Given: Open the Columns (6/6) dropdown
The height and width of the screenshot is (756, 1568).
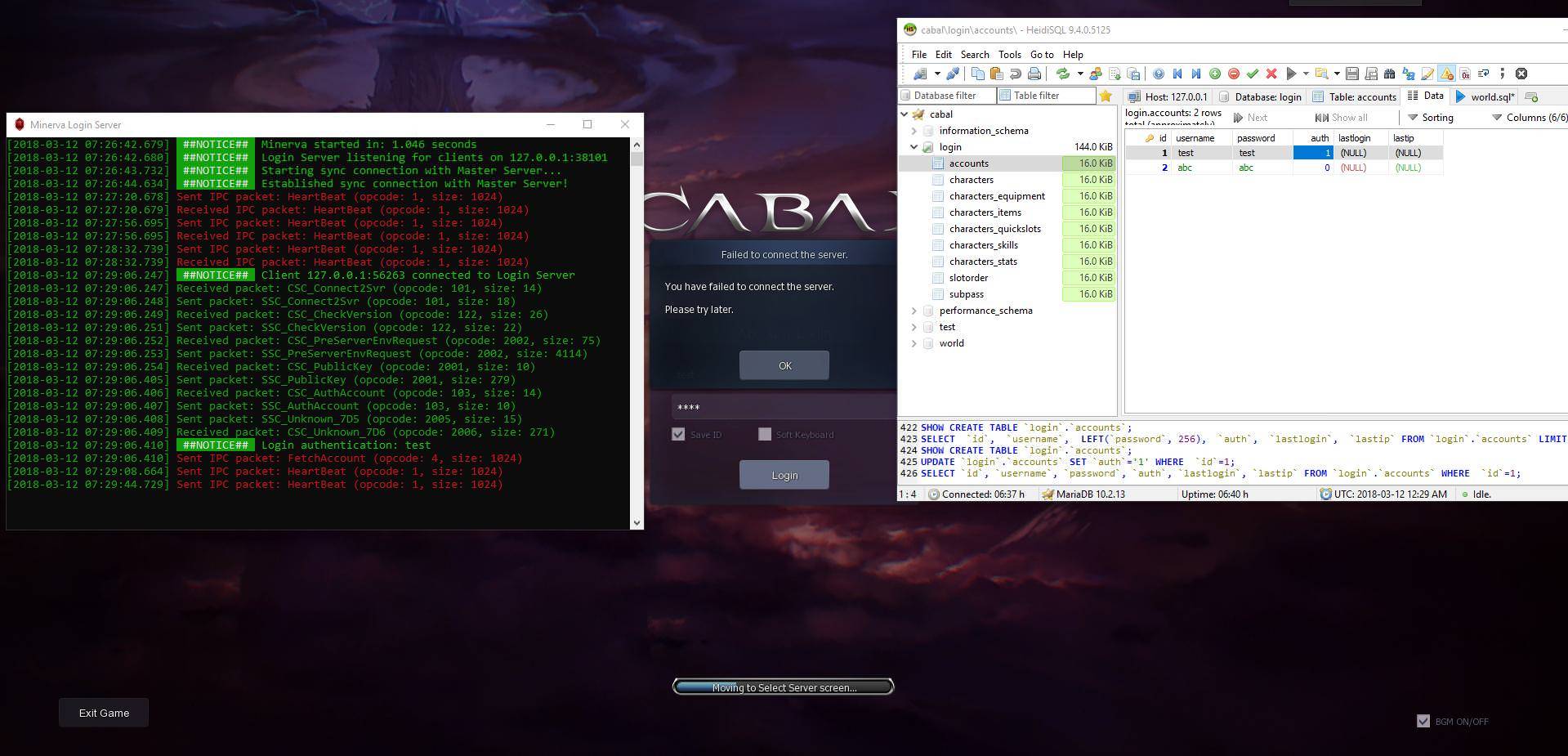Looking at the screenshot, I should click(x=1530, y=118).
